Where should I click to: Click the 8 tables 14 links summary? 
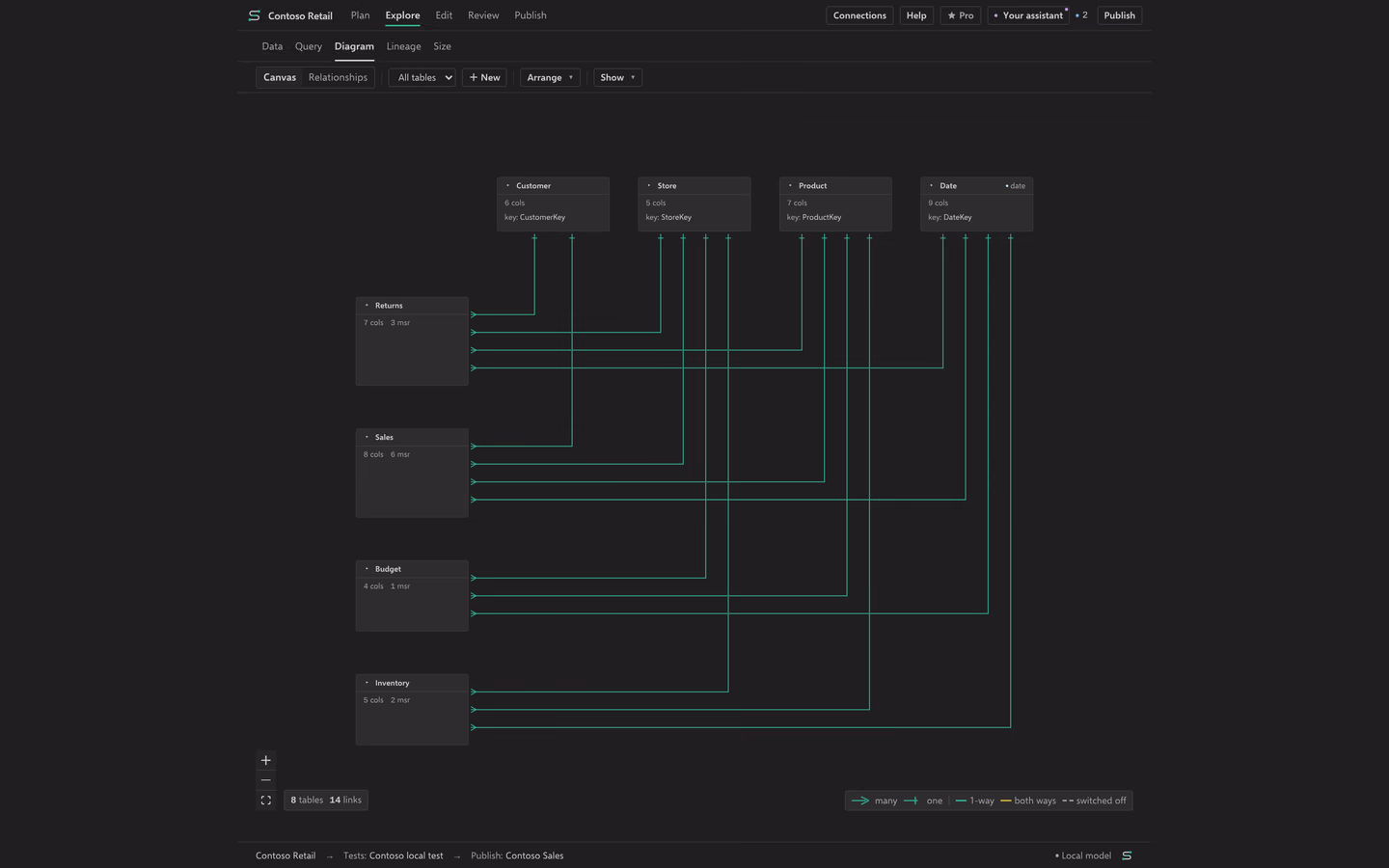click(326, 800)
